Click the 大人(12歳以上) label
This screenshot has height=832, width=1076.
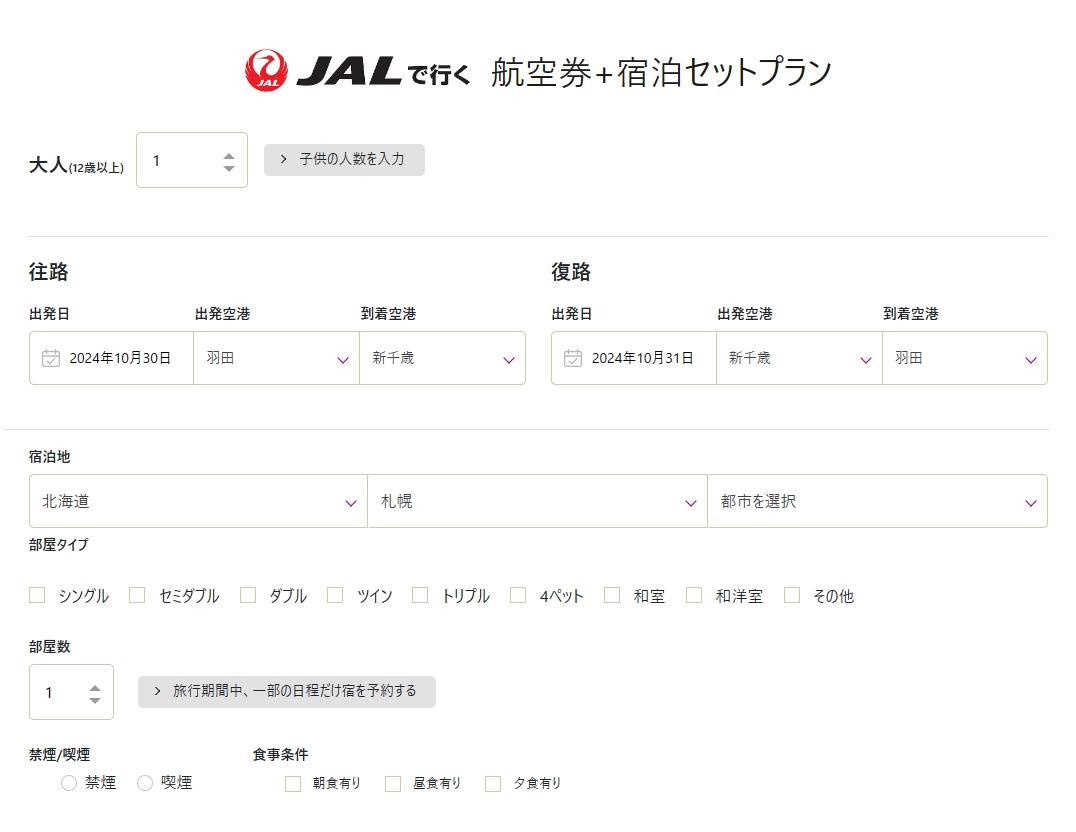coord(76,165)
